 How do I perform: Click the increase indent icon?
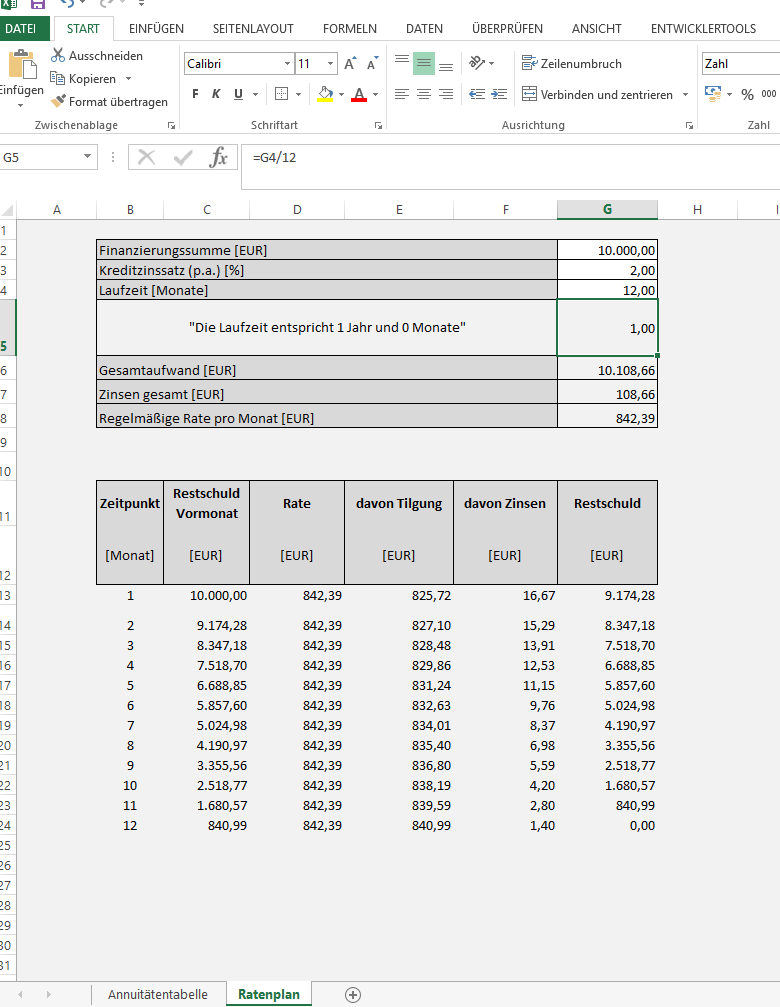[497, 94]
